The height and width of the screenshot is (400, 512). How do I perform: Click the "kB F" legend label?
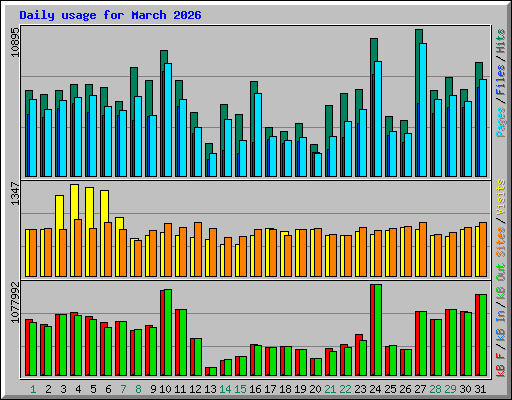coord(501,364)
